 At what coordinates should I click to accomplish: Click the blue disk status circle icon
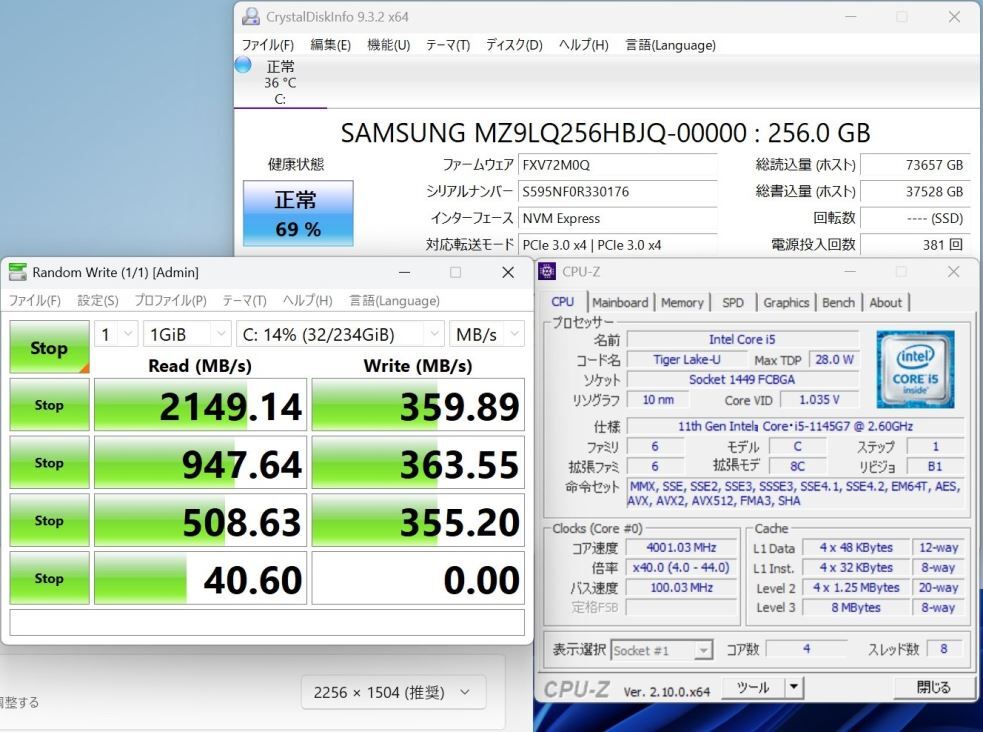[243, 65]
